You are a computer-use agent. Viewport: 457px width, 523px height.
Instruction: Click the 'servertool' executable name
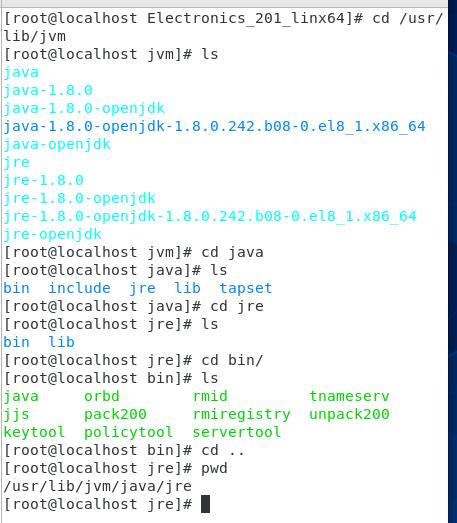click(x=237, y=432)
